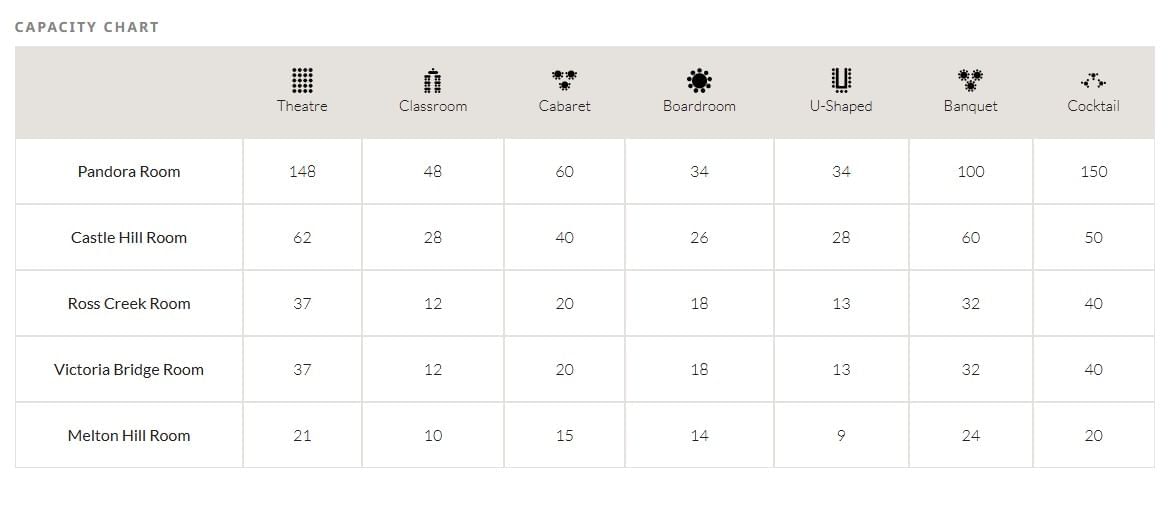Click Melton Hill Room U-Shaped capacity 9
1175x506 pixels.
coord(841,436)
